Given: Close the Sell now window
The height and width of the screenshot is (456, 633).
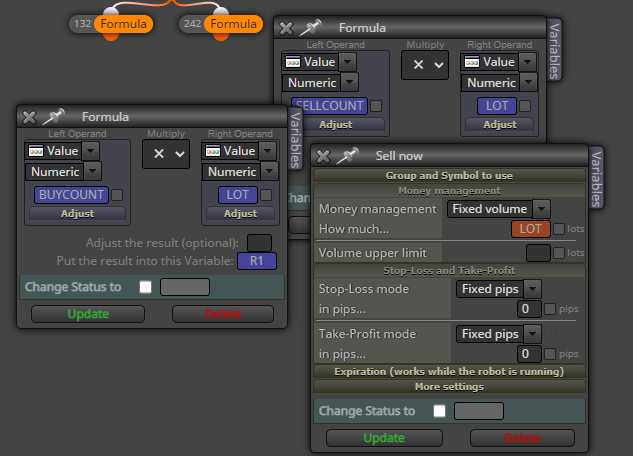Looking at the screenshot, I should point(323,156).
